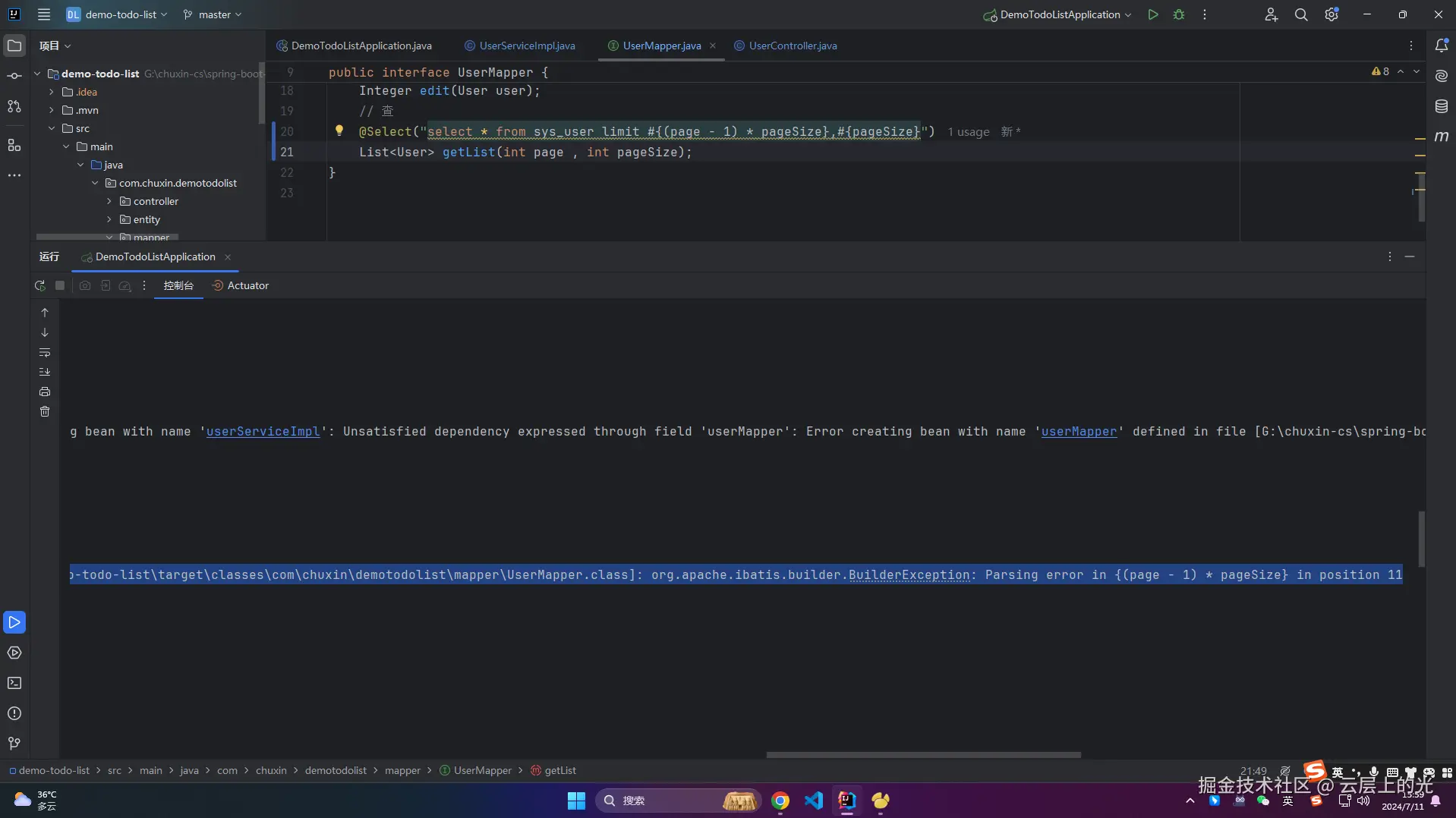Open the Problems tool window

14,713
